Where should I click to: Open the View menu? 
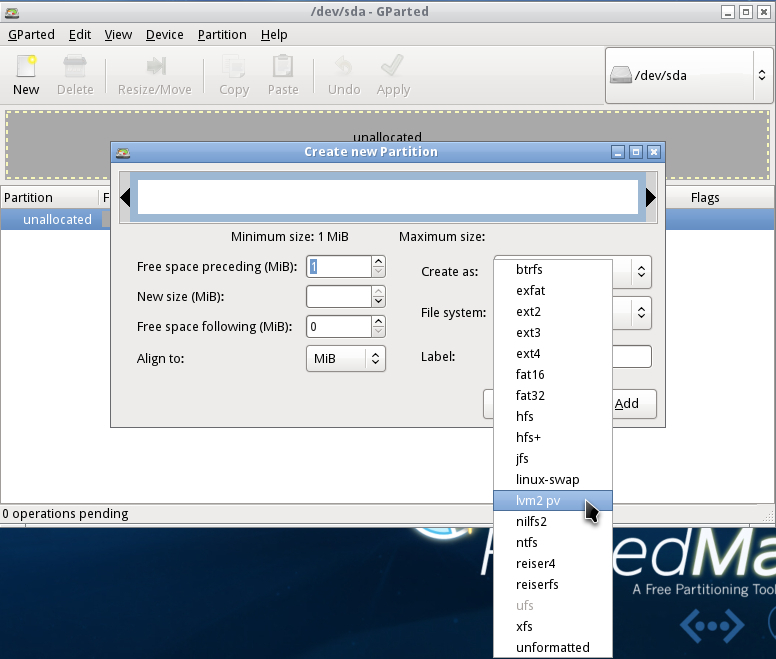[118, 35]
